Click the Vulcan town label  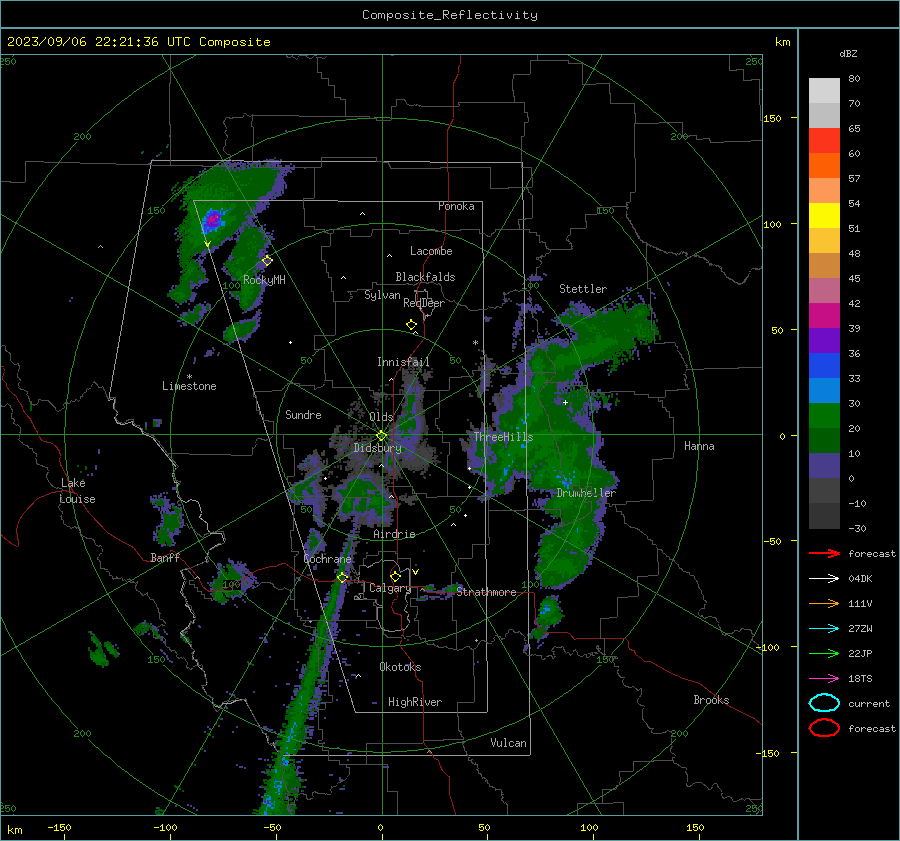pos(509,743)
